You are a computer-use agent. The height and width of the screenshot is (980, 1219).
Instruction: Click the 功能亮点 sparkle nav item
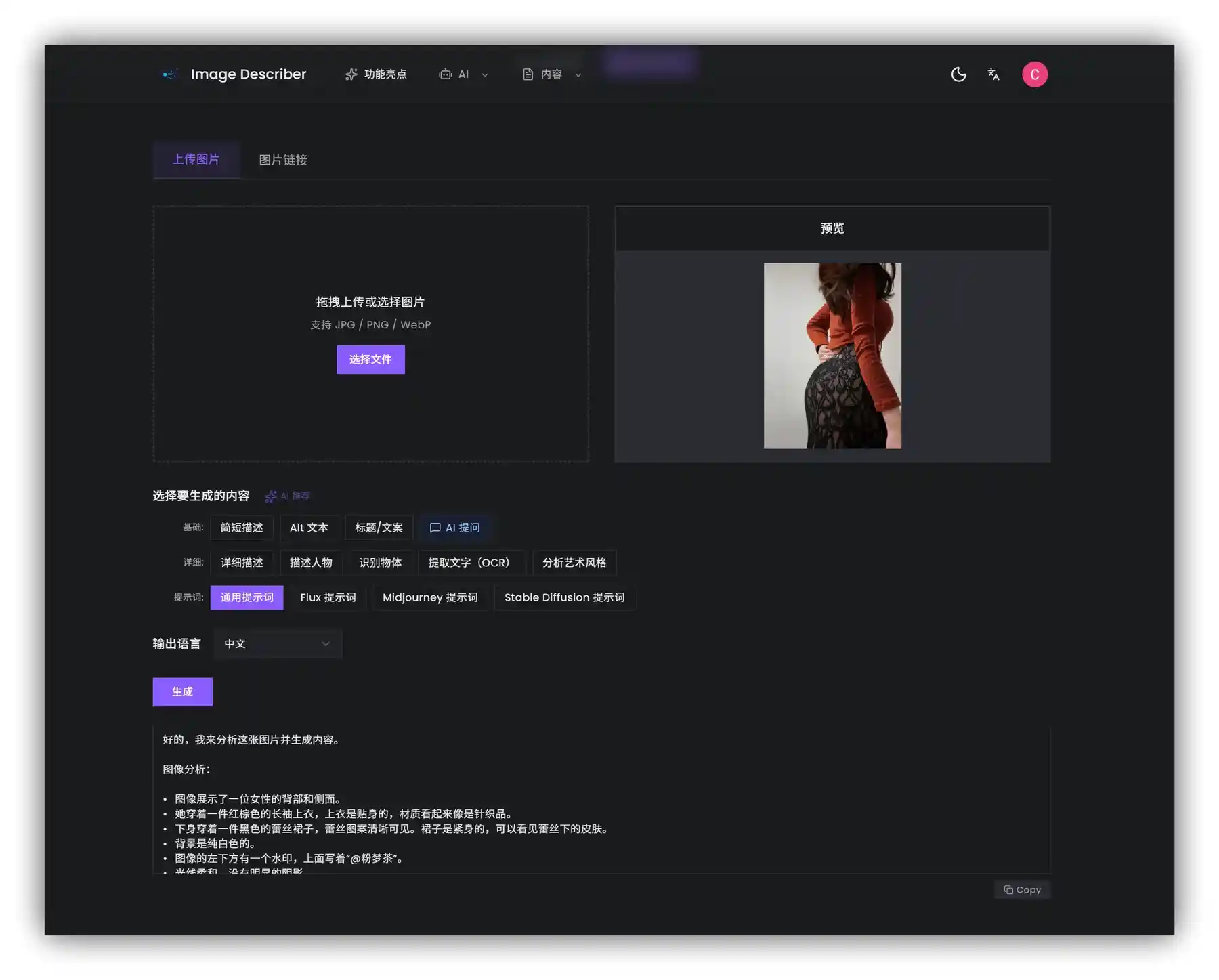376,74
